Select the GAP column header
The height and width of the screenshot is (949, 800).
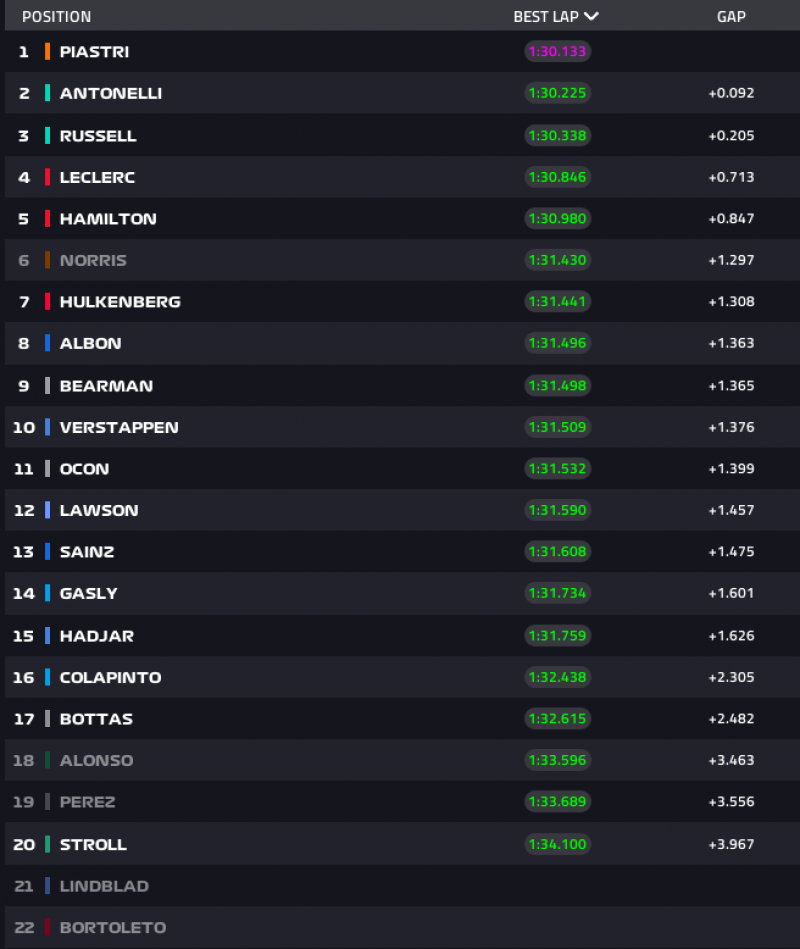(731, 17)
